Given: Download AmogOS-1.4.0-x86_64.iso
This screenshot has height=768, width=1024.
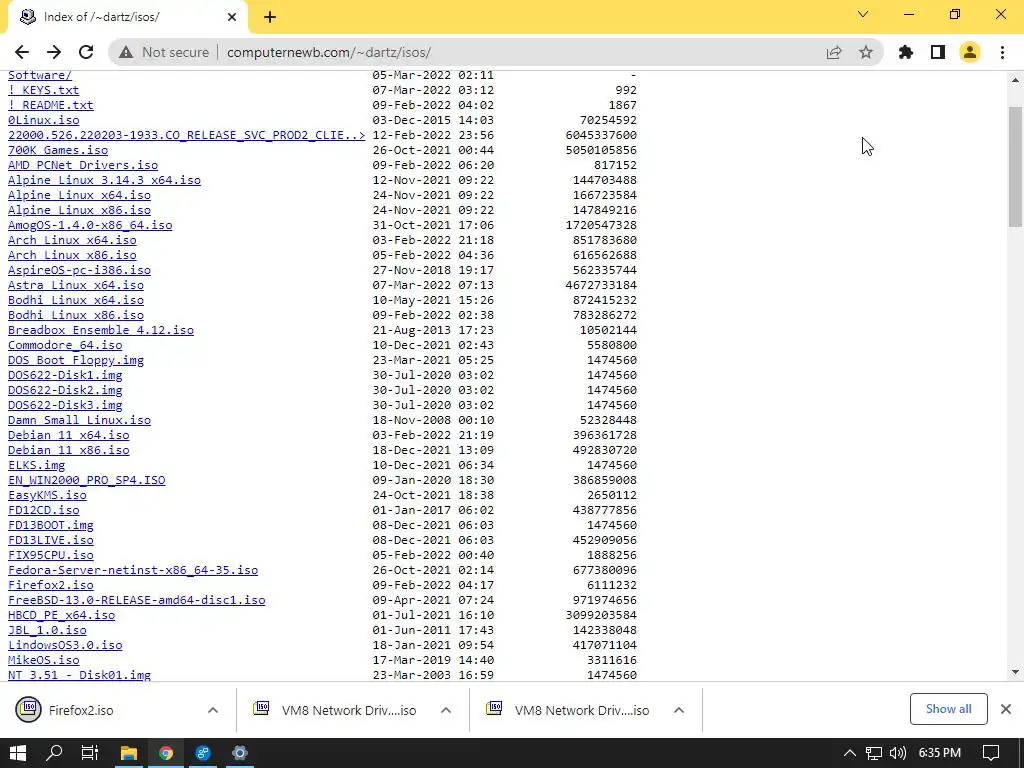Looking at the screenshot, I should pos(90,225).
